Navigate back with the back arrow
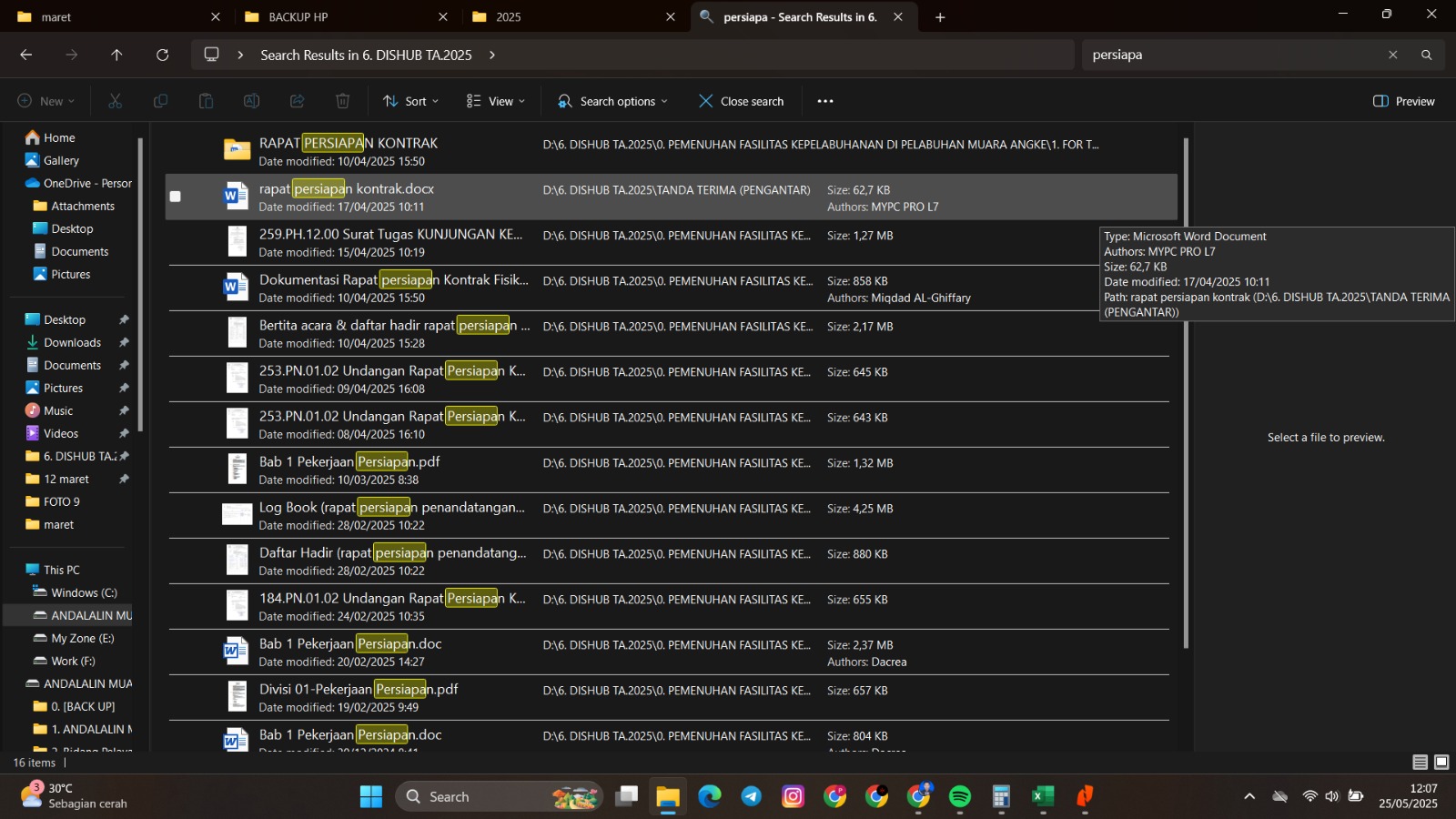Screen dimensions: 1456x819 [26, 55]
